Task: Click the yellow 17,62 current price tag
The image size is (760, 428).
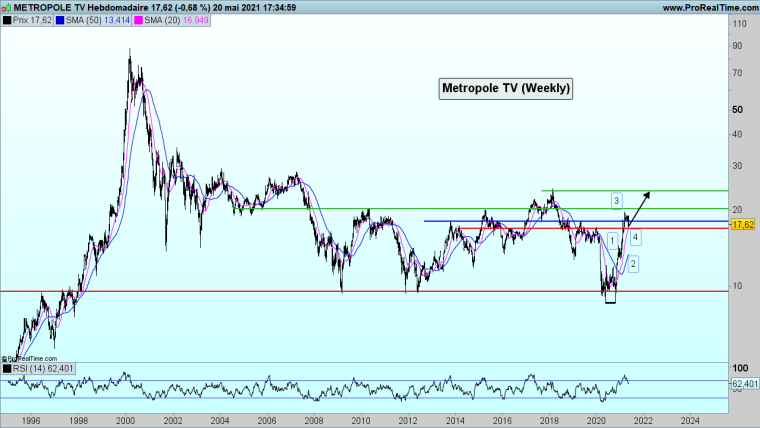Action: click(x=743, y=224)
